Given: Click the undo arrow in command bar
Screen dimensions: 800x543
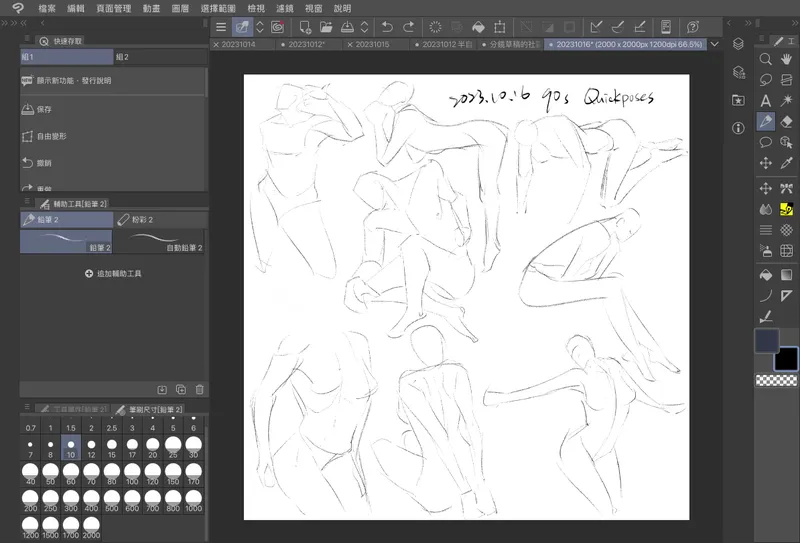Looking at the screenshot, I should pos(387,26).
